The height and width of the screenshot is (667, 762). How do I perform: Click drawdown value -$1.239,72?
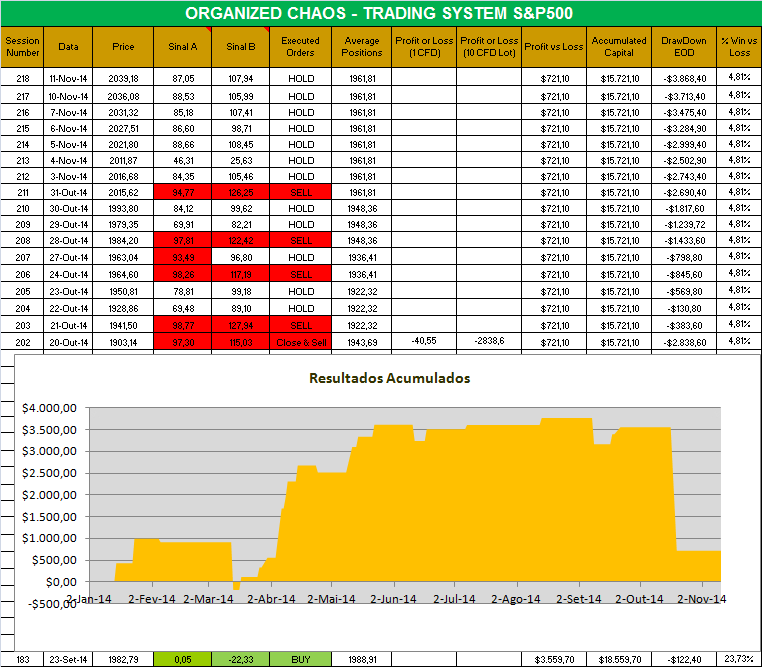pos(684,224)
